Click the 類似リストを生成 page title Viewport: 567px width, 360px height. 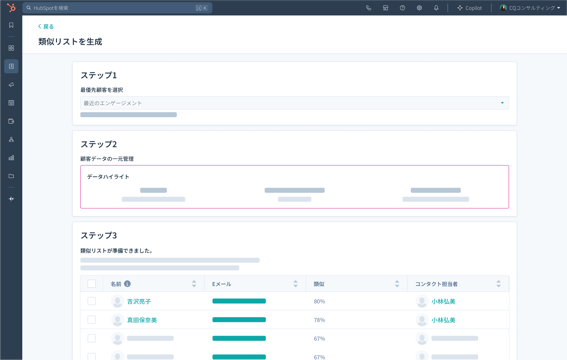click(x=70, y=42)
